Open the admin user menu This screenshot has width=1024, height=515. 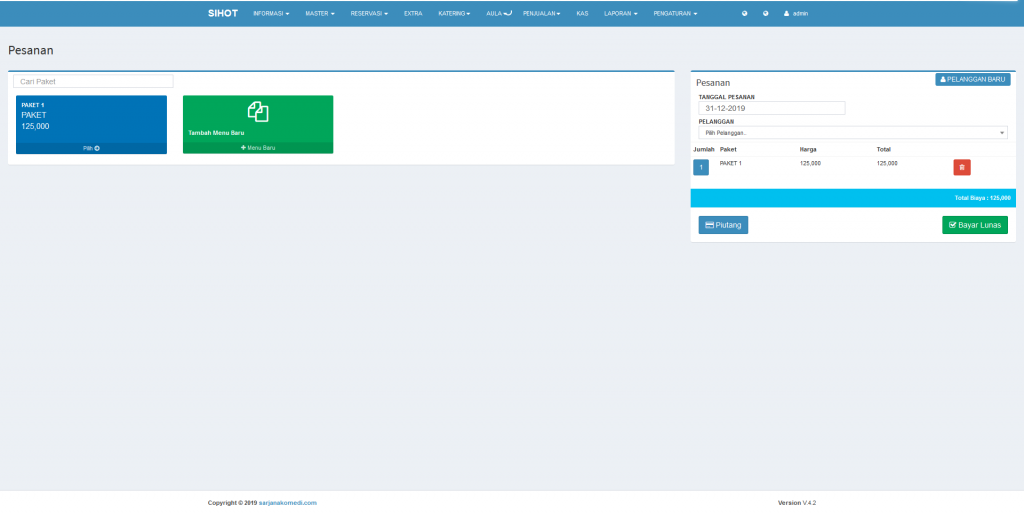(796, 13)
